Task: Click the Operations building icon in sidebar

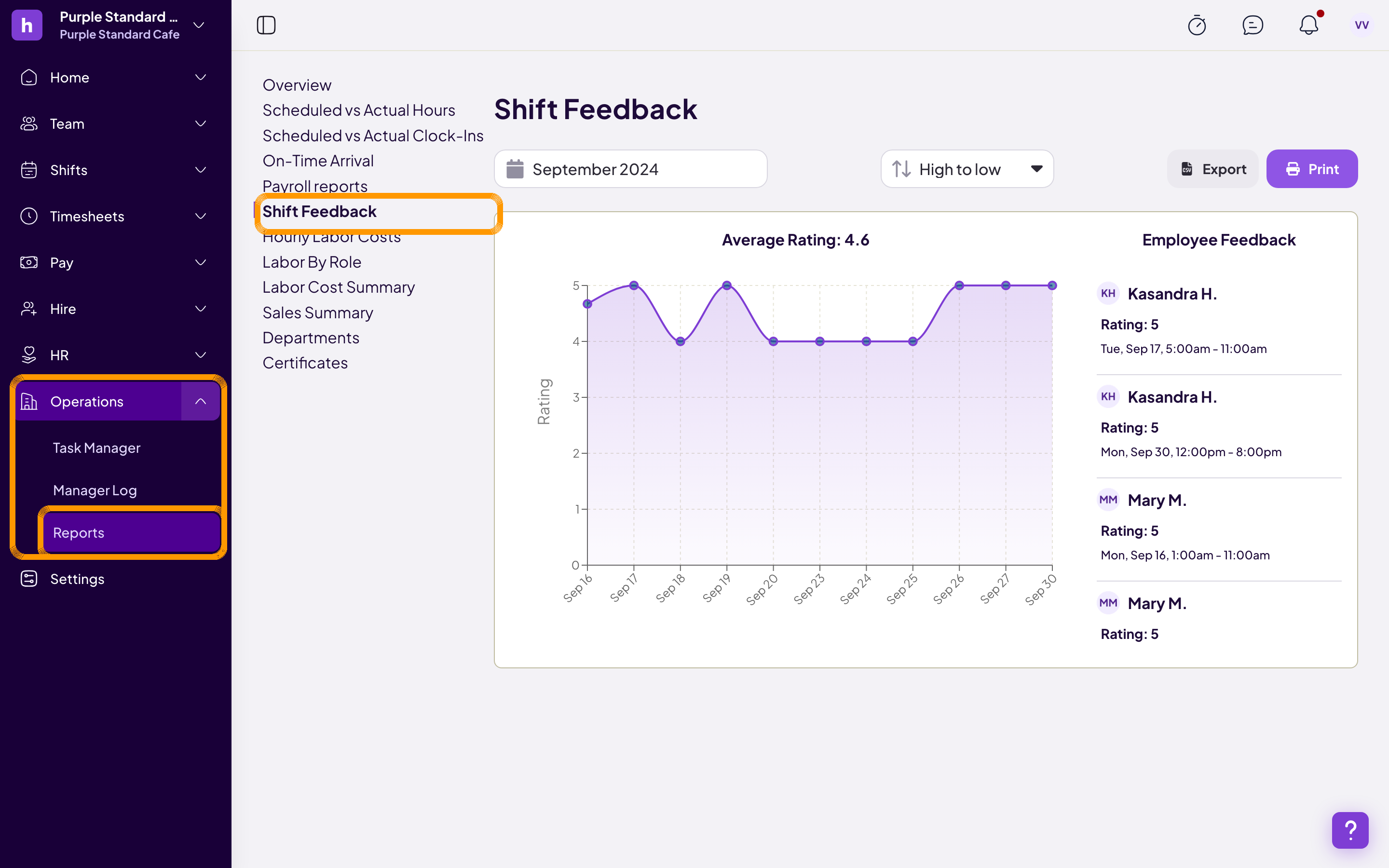Action: click(x=29, y=401)
